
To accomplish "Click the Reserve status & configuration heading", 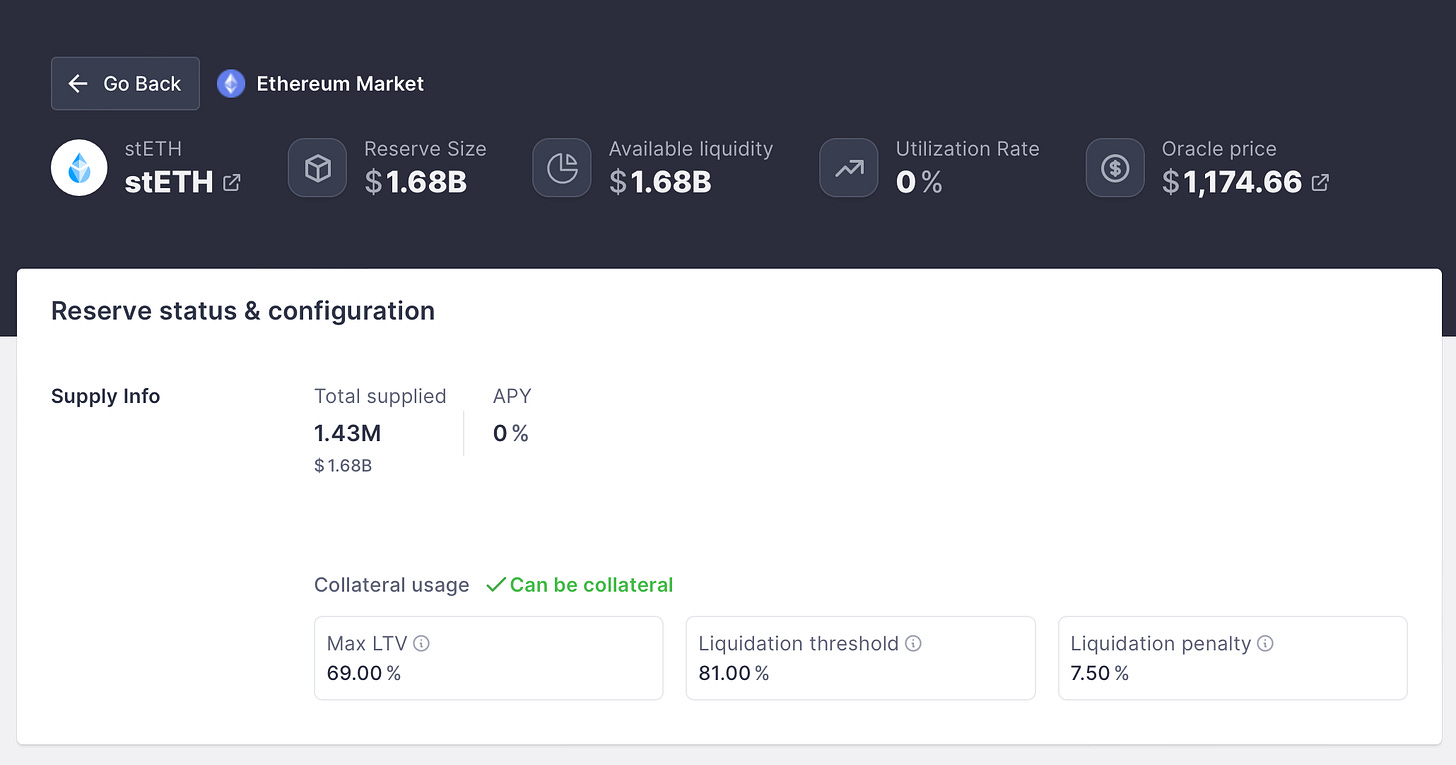I will (243, 311).
